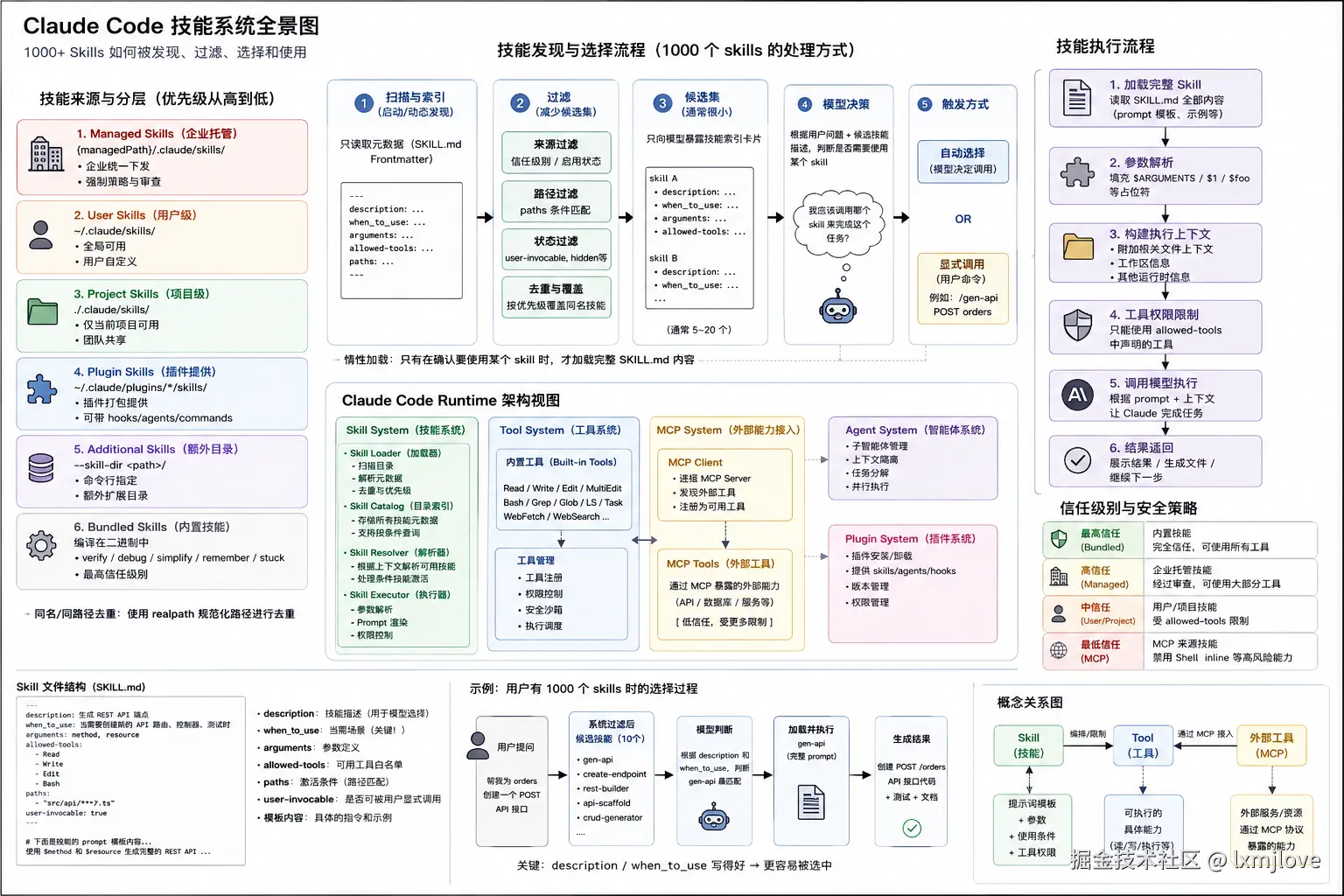Click the text 'Skill Executor (执行器)'

400,595
